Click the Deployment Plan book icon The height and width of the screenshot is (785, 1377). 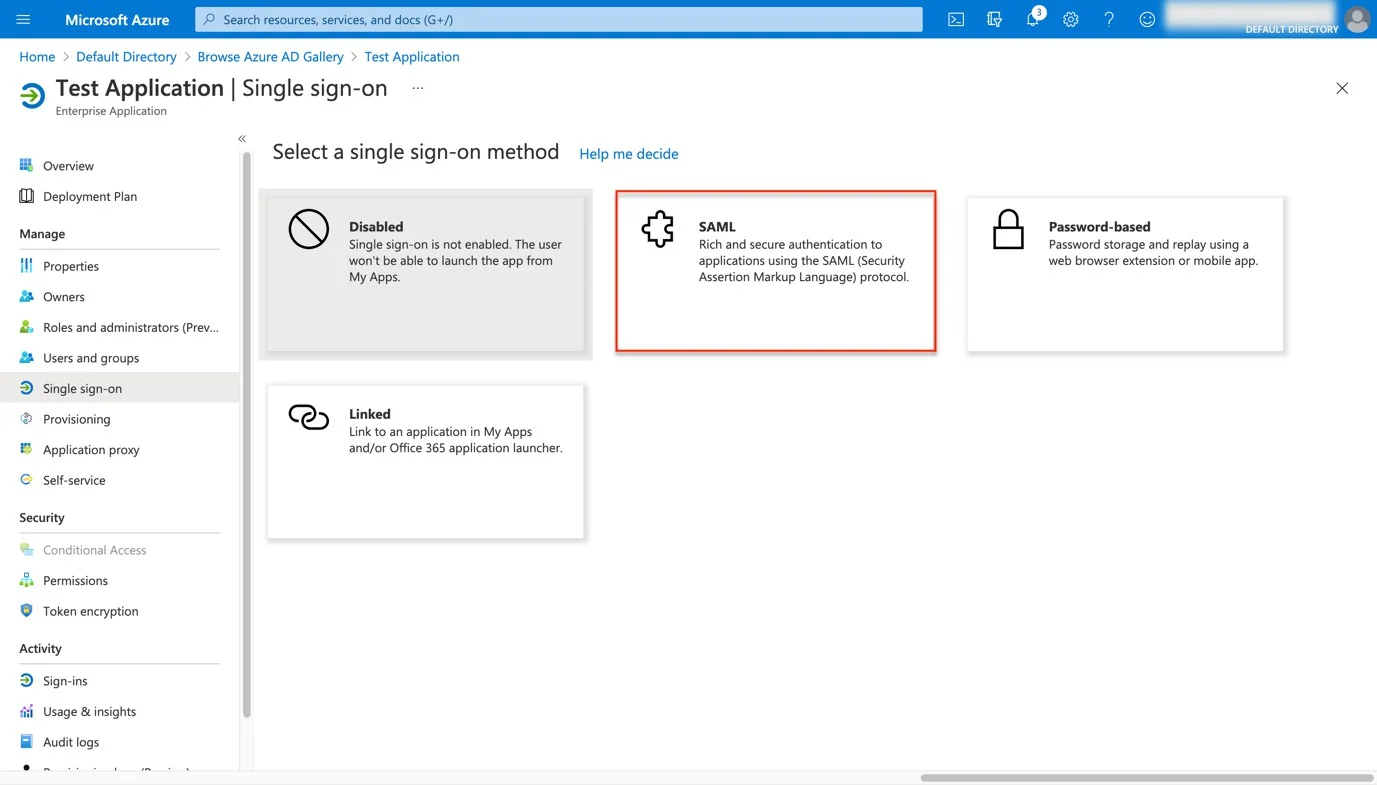(27, 196)
